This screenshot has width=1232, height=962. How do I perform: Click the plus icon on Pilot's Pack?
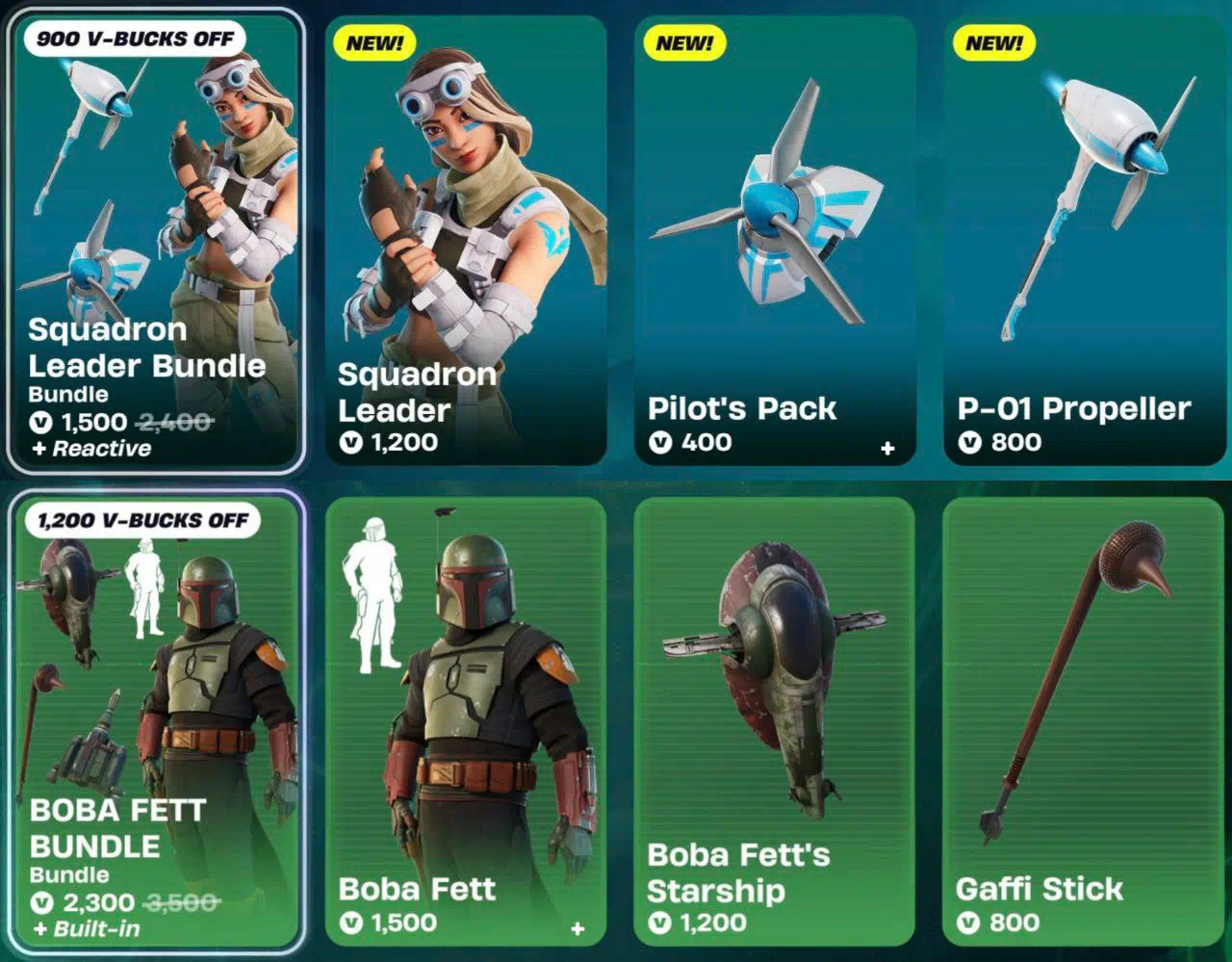[887, 448]
